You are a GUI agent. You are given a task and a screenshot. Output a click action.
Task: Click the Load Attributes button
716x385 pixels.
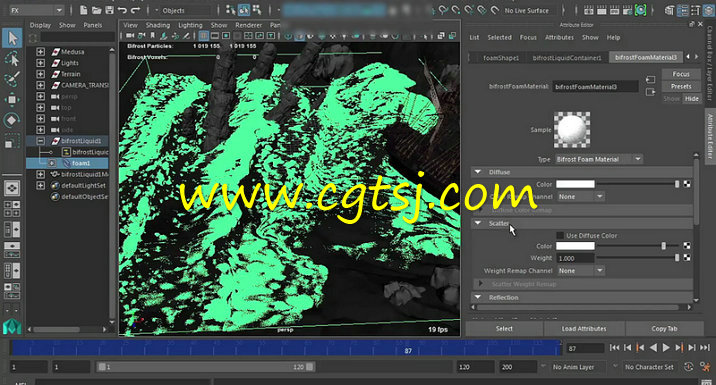click(x=584, y=328)
